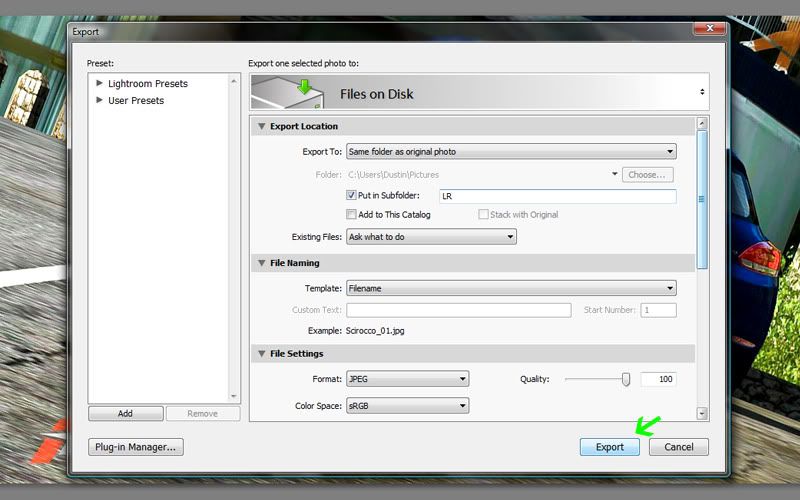Open the recent folder arrow next to Choose
Screen dimensions: 800x500
[x=614, y=174]
